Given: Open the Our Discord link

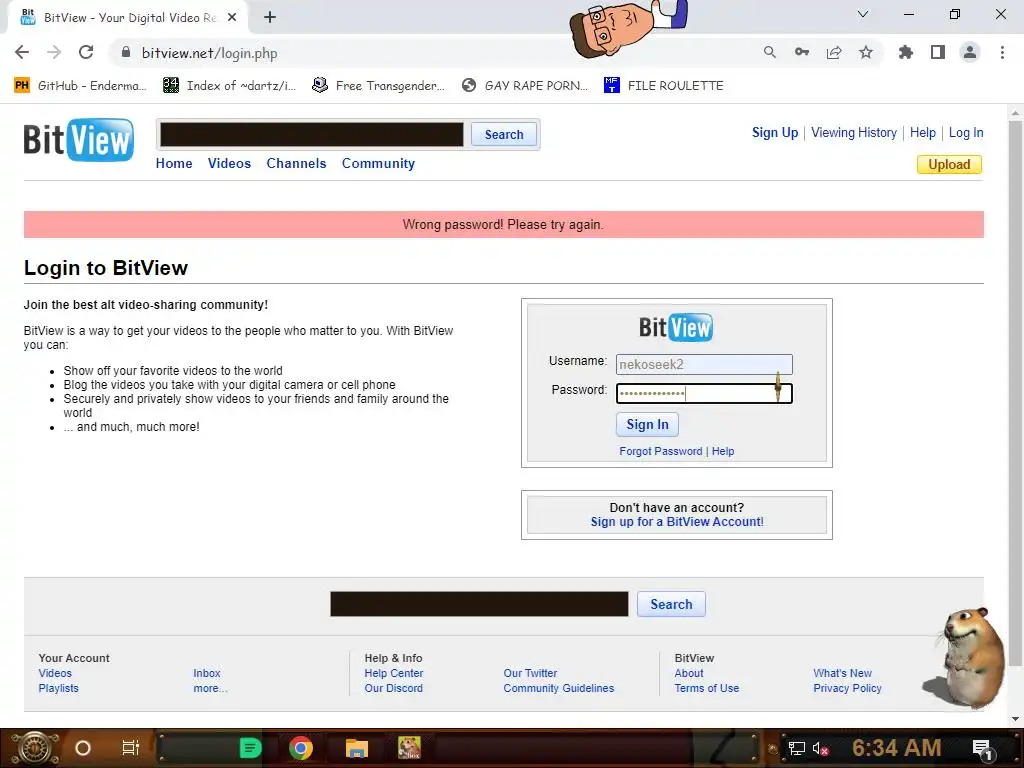Looking at the screenshot, I should [393, 688].
